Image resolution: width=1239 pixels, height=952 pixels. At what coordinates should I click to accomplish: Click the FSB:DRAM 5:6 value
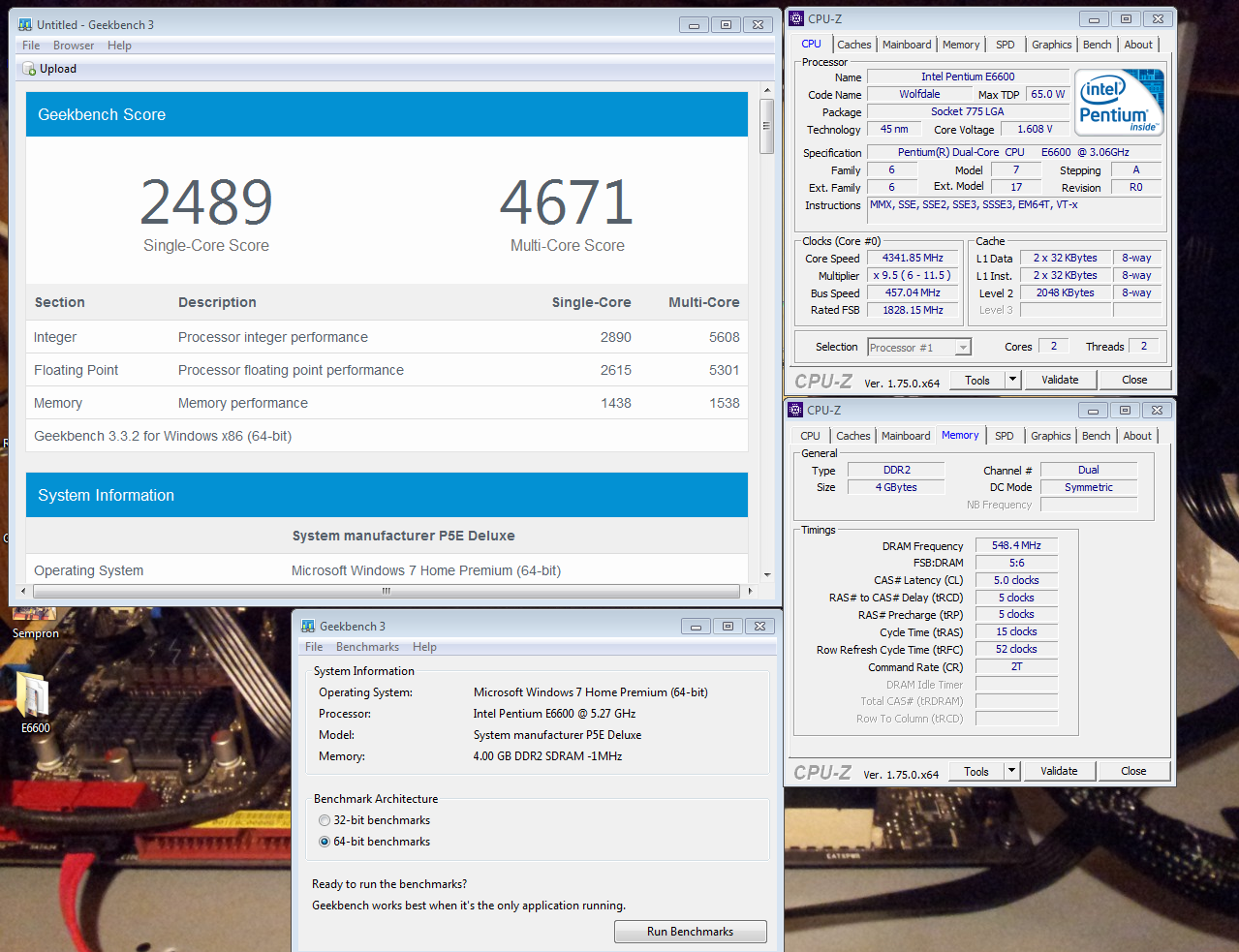pos(1016,563)
